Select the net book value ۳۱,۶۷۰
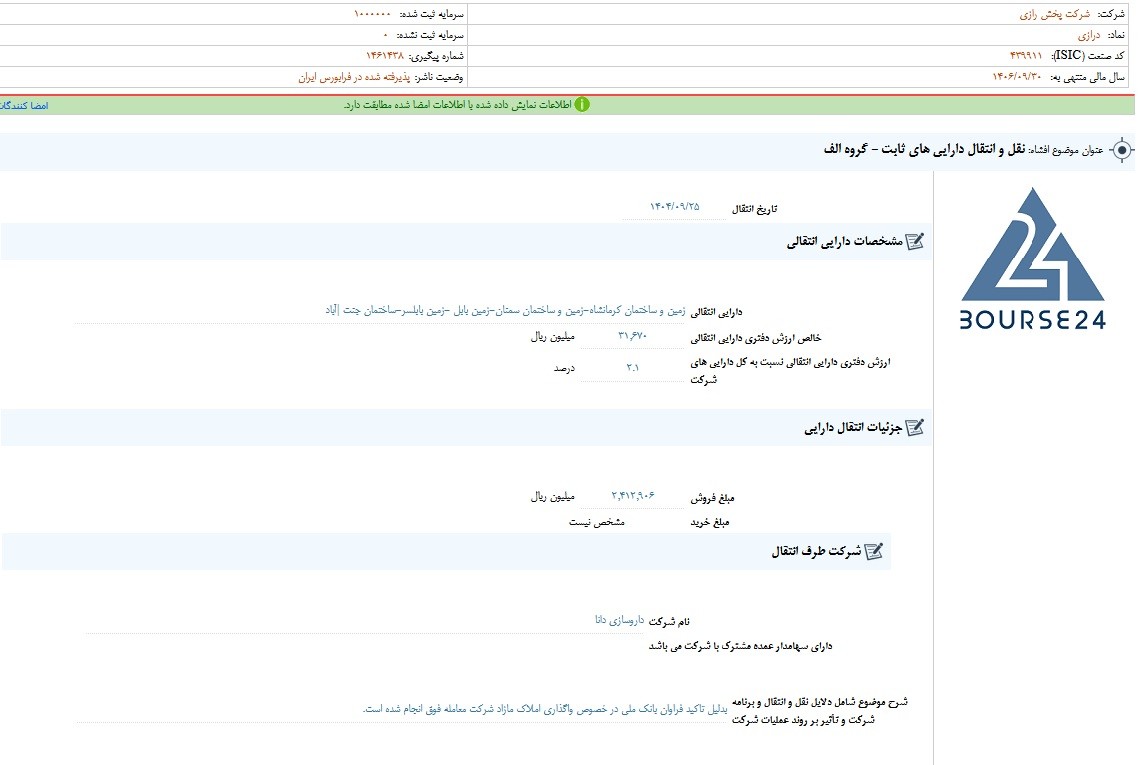The width and height of the screenshot is (1138, 765). [632, 335]
